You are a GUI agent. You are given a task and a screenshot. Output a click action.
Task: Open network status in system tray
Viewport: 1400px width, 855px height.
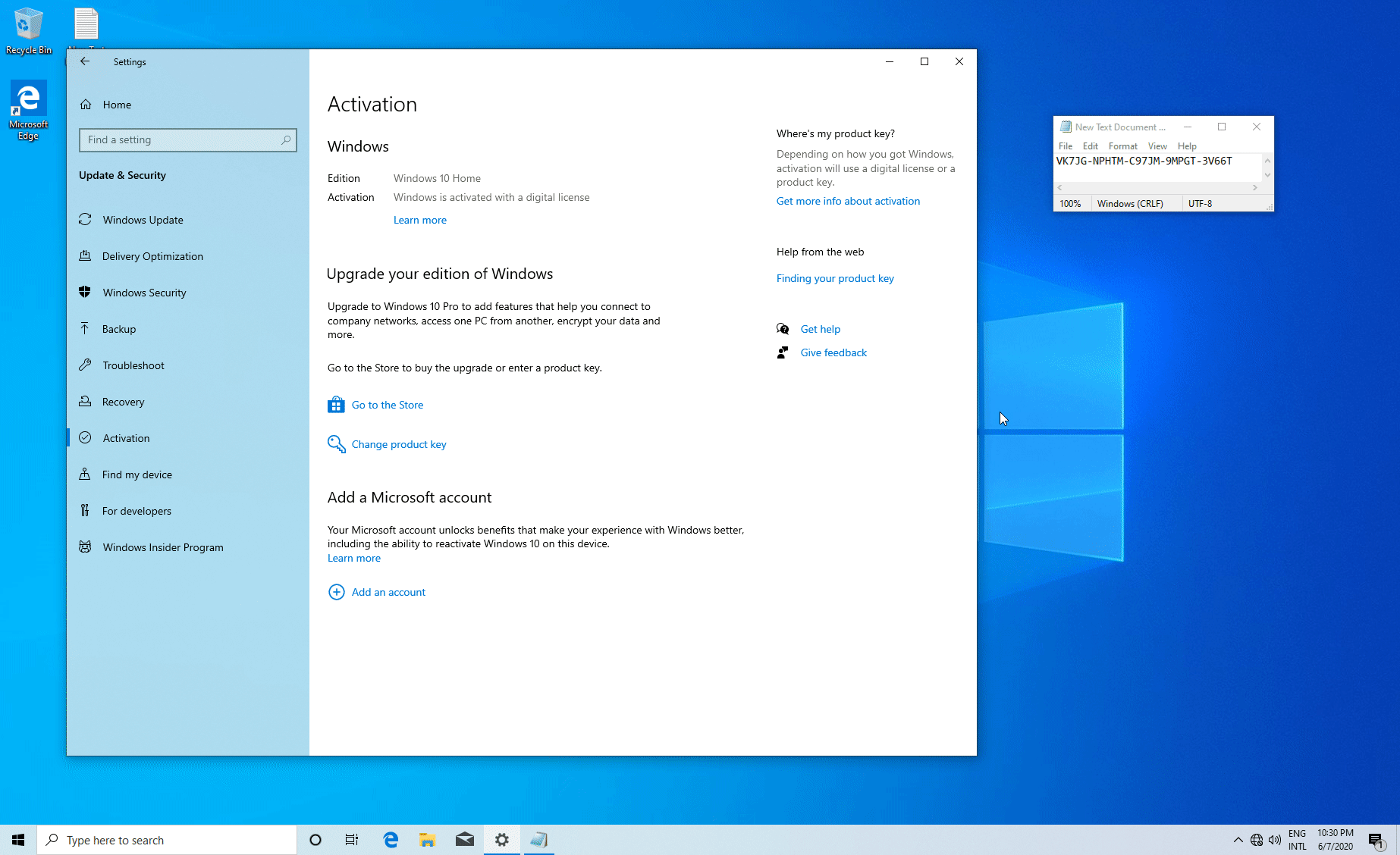(1257, 840)
